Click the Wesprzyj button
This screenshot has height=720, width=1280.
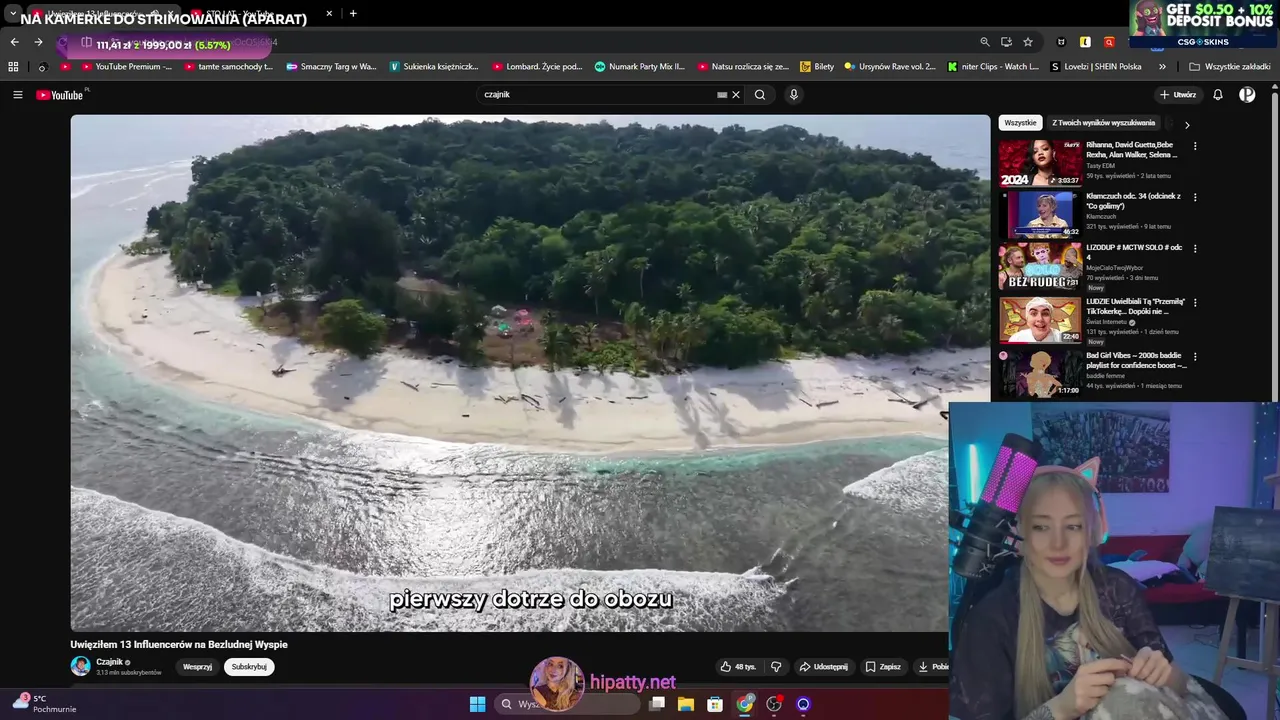(197, 667)
